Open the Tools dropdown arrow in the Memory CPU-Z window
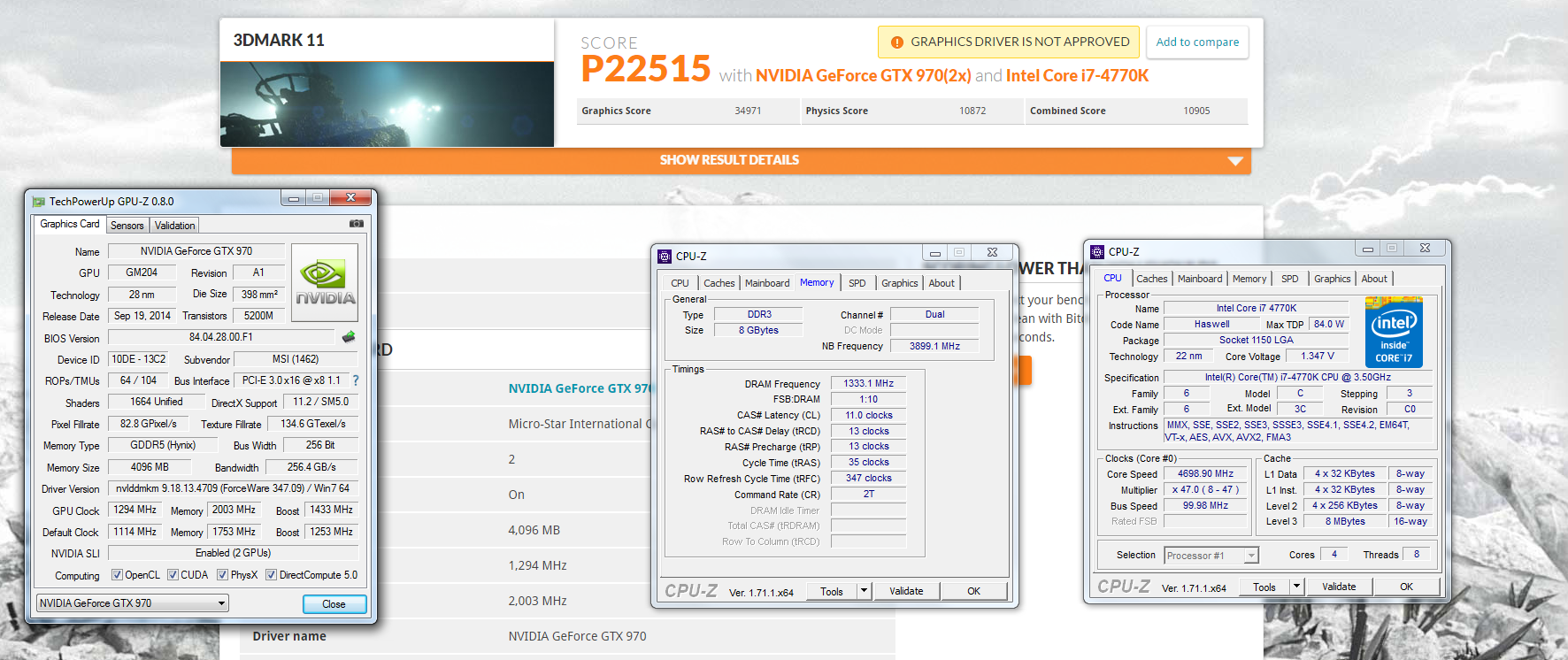 coord(864,591)
